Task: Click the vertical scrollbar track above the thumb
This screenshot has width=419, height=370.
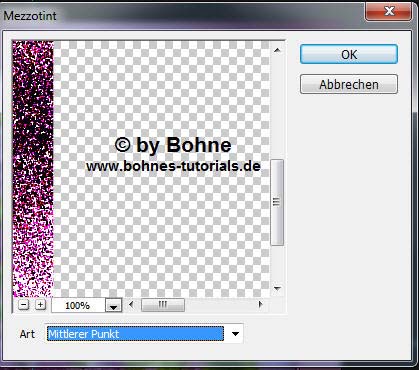Action: click(x=277, y=107)
